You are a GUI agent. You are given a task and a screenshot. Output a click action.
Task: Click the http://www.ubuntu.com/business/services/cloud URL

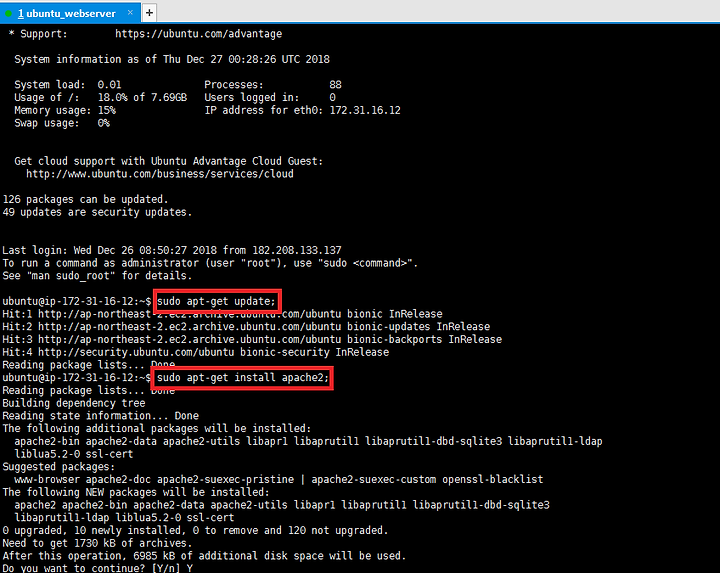coord(160,174)
